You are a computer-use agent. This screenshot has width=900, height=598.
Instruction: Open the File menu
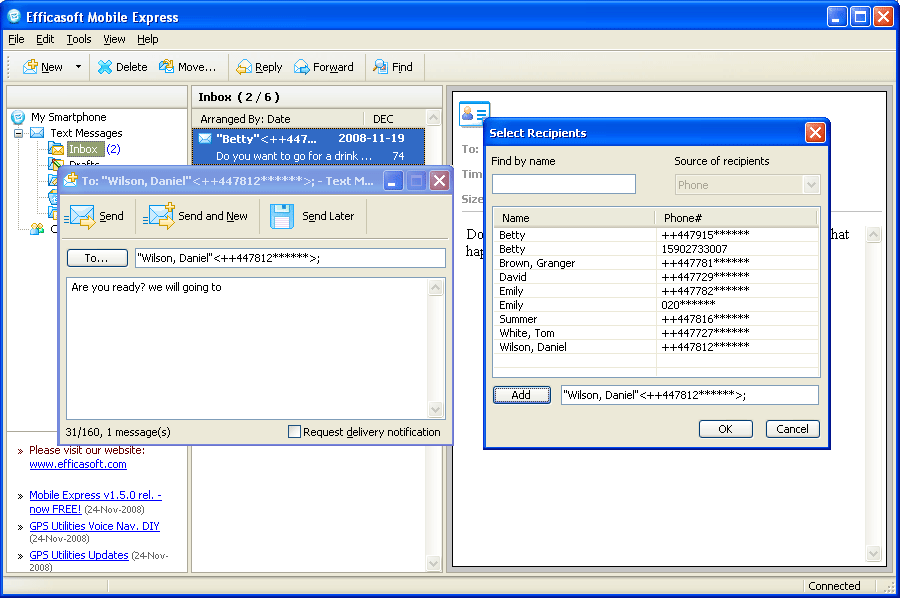point(16,39)
